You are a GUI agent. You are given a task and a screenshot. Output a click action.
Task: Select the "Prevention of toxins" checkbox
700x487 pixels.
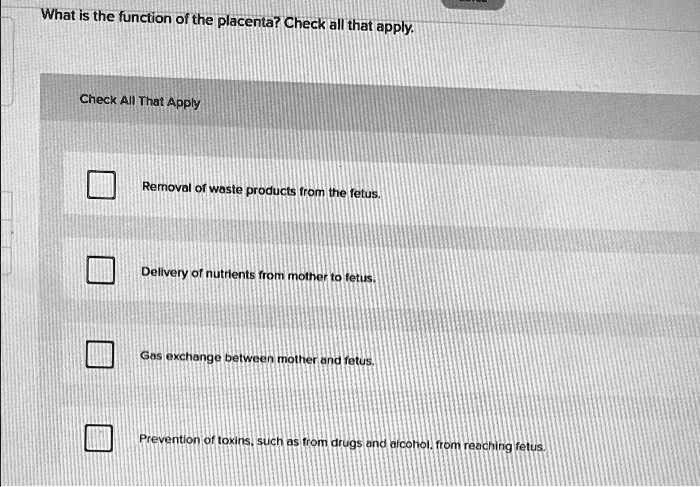tap(99, 438)
